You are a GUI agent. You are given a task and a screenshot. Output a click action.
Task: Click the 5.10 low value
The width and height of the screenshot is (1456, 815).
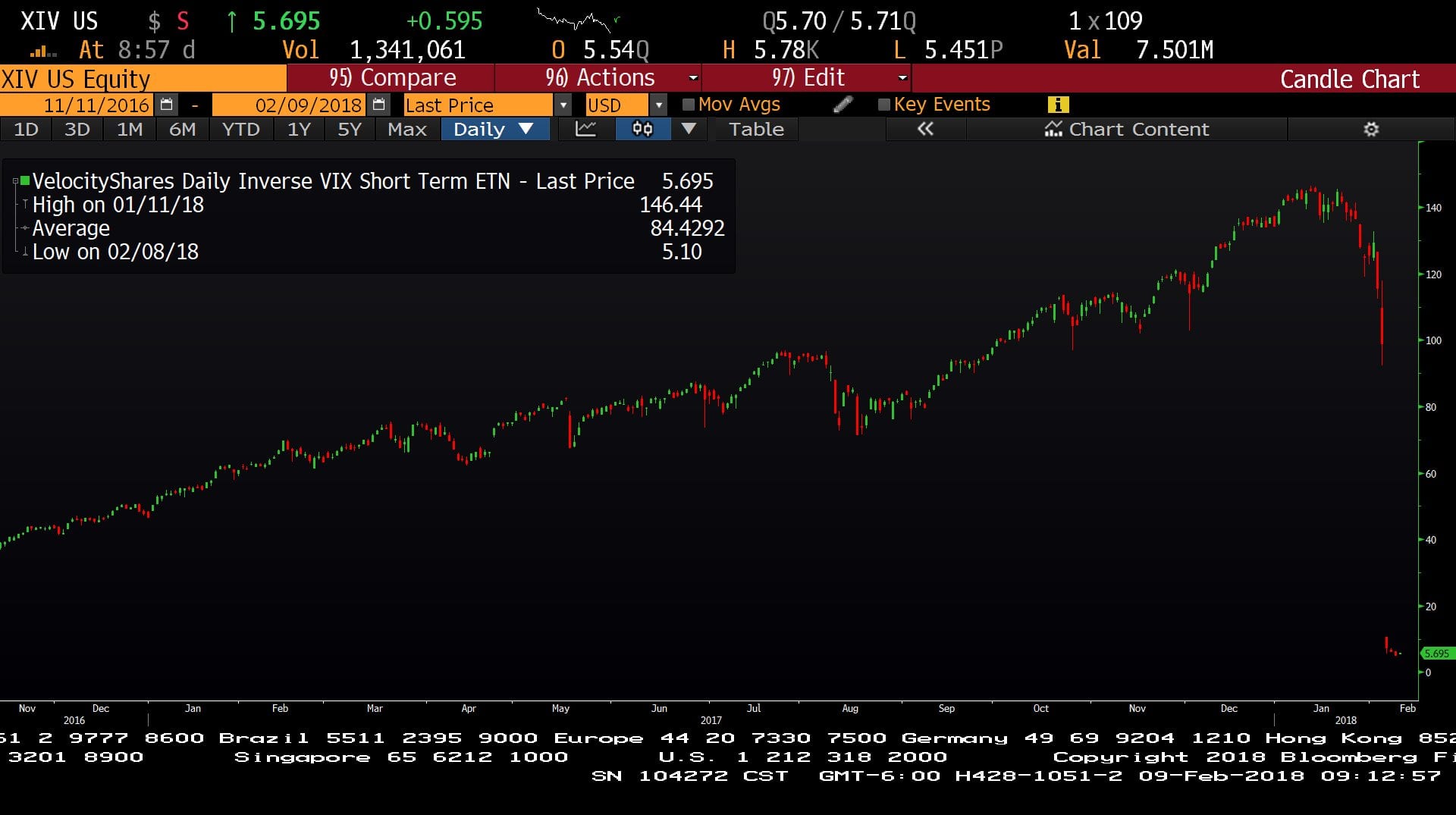coord(682,252)
